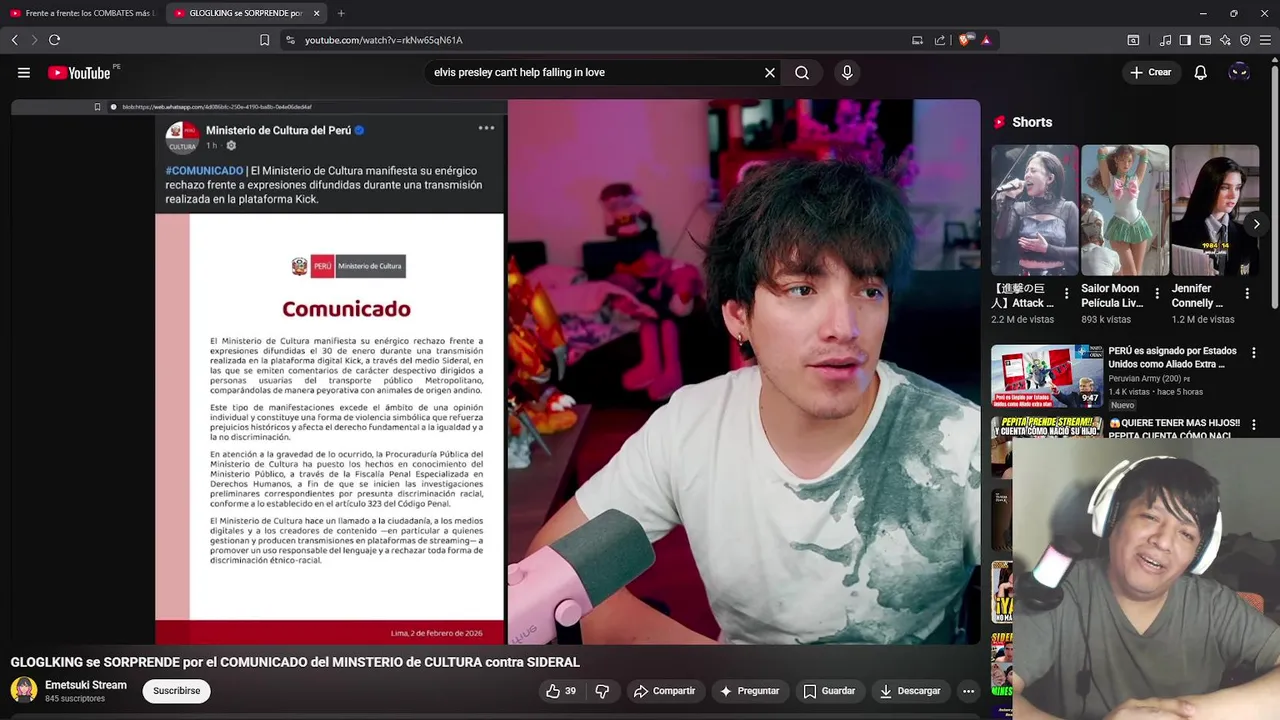Viewport: 1280px width, 720px height.
Task: Open Brave Playlist music note icon
Action: (x=1165, y=40)
